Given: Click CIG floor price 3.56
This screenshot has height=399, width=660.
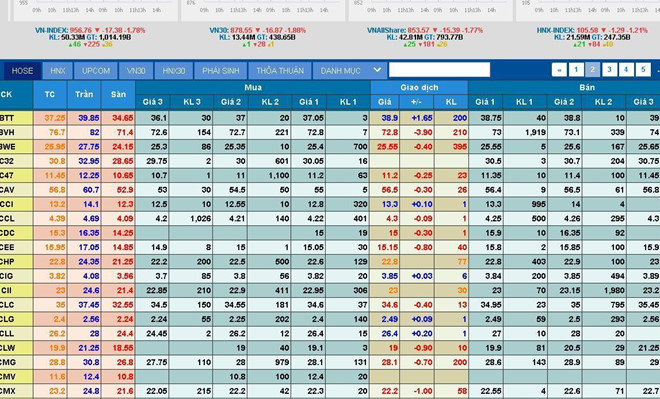Looking at the screenshot, I should tap(125, 276).
